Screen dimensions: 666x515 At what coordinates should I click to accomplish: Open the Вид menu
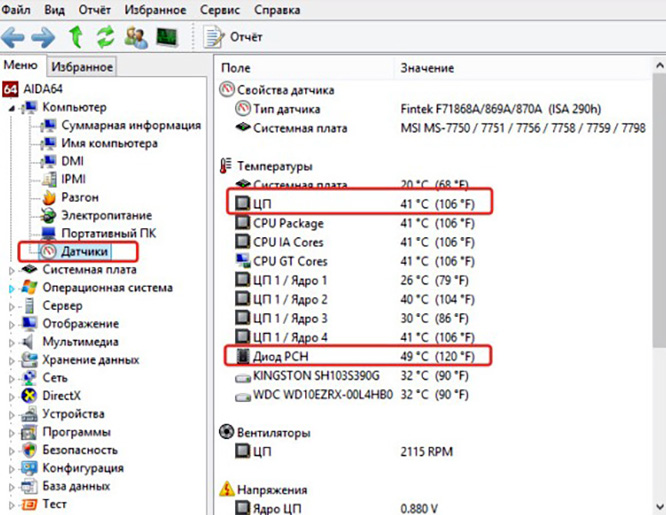tap(54, 9)
